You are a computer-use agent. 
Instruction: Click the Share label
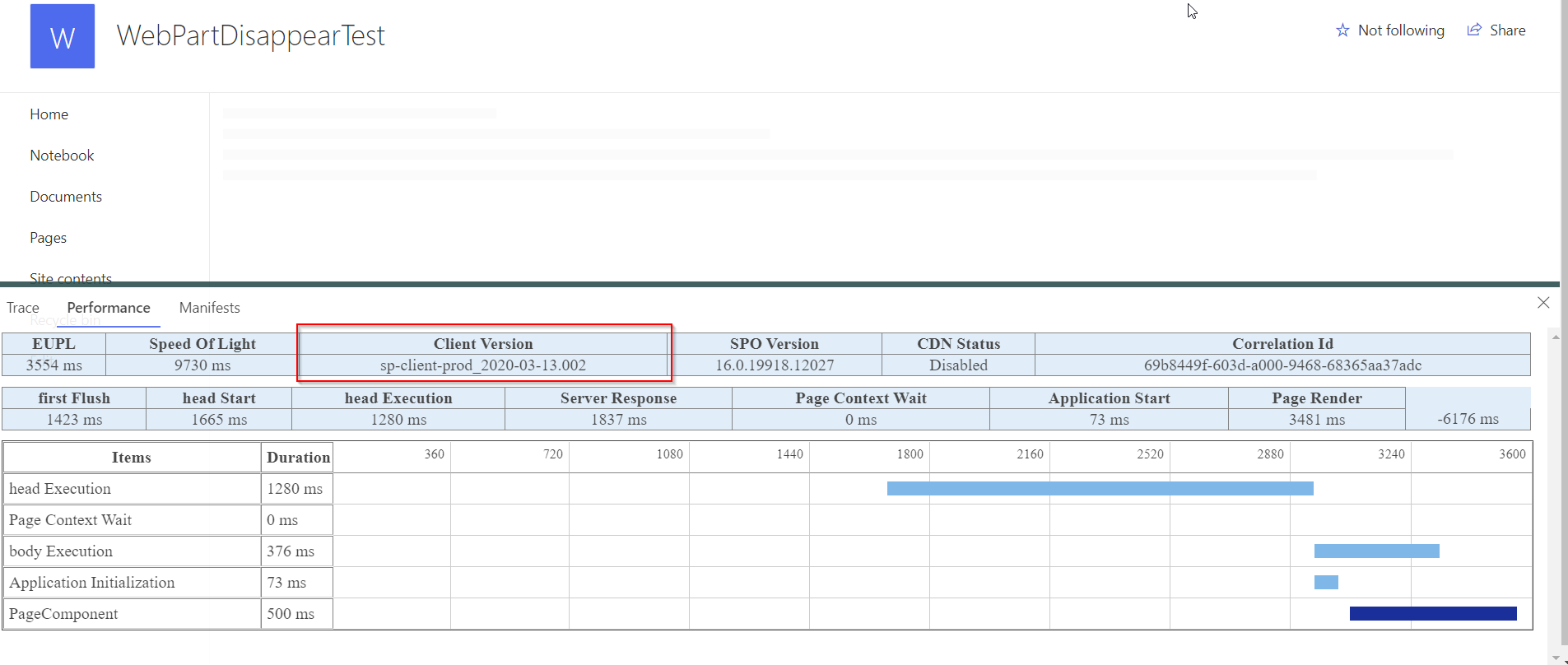(1507, 30)
